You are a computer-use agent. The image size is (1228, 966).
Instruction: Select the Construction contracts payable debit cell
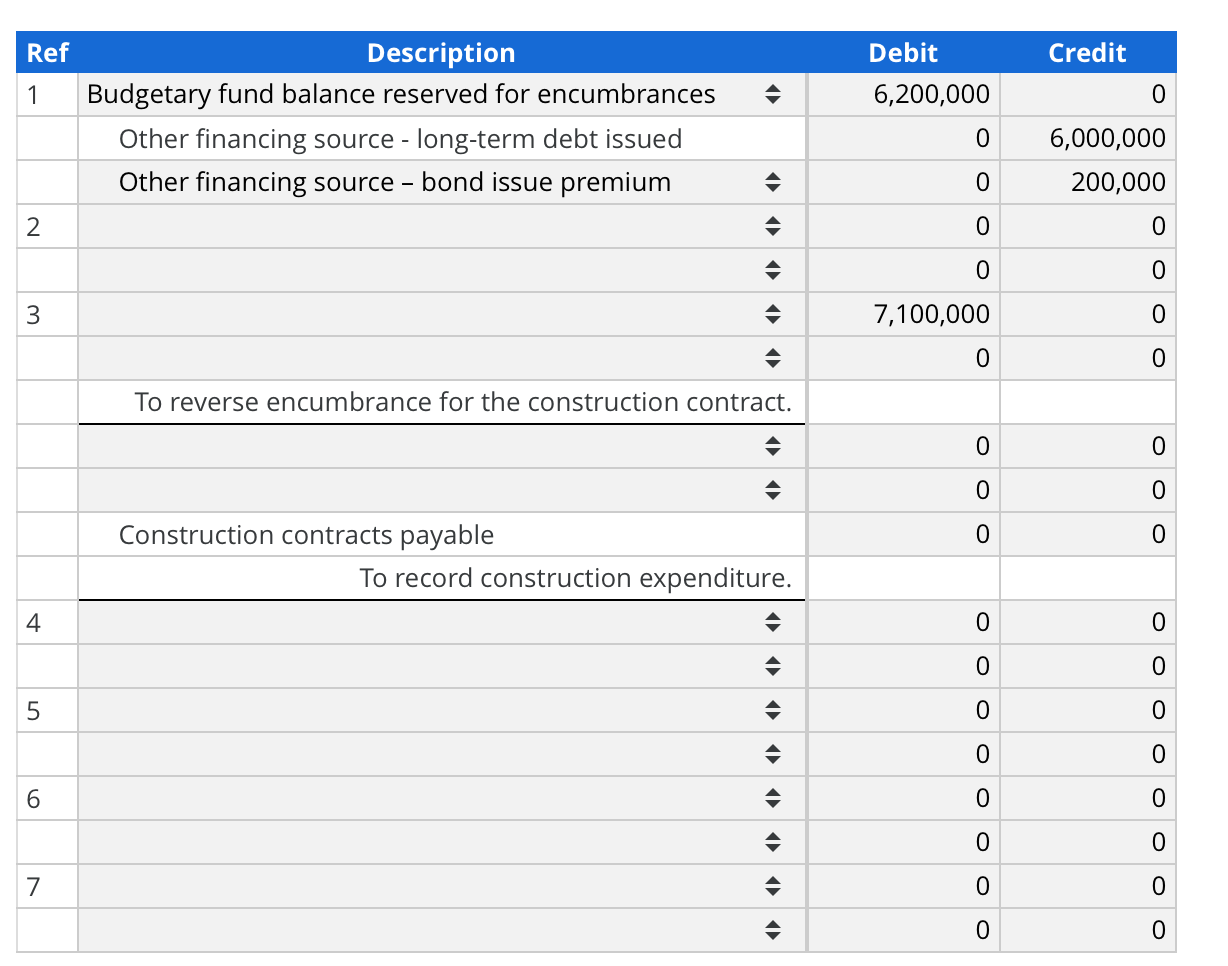(903, 534)
